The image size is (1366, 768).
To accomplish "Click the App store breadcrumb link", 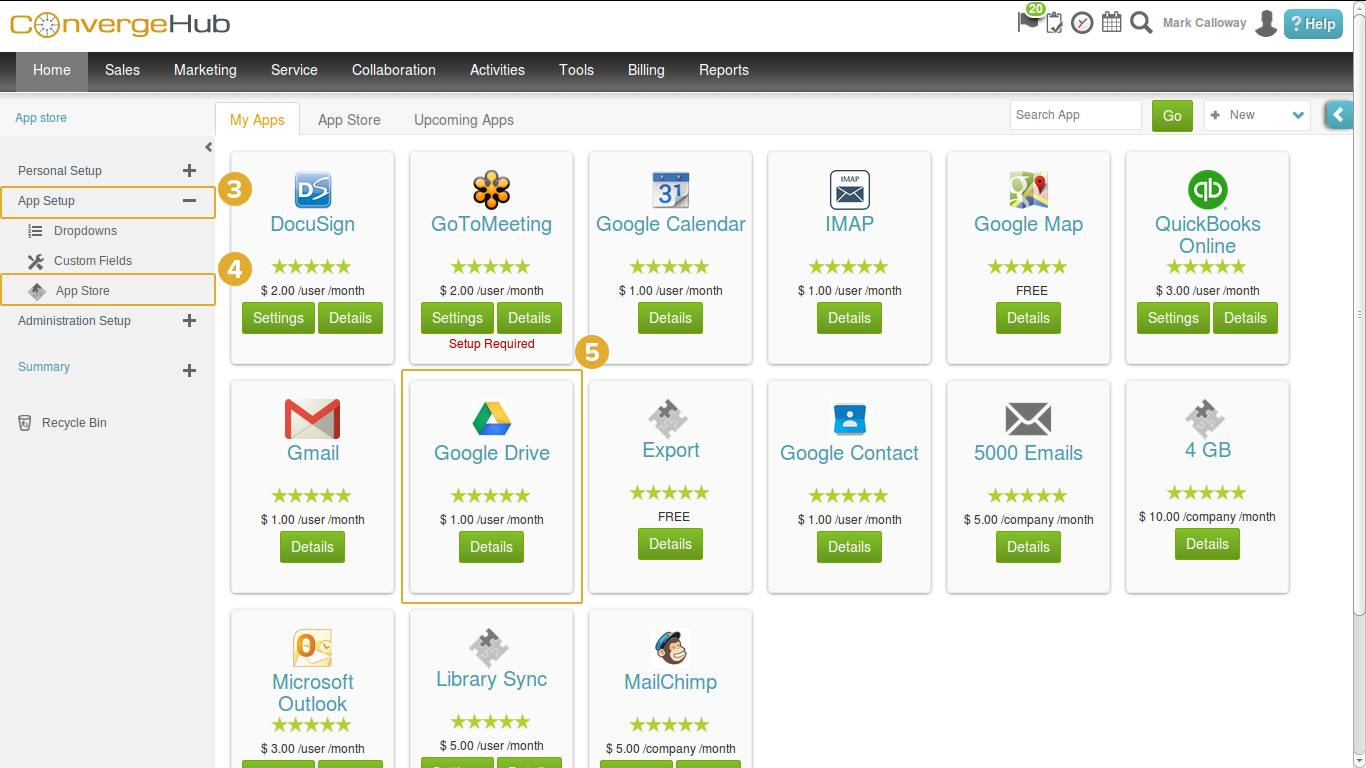I will point(41,118).
